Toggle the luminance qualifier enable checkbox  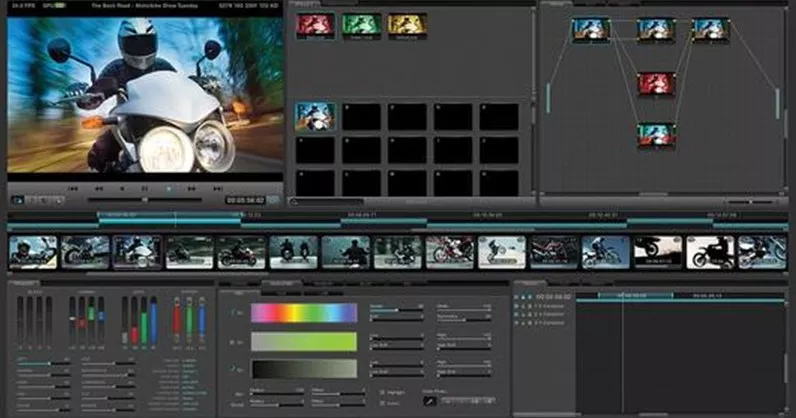[233, 369]
